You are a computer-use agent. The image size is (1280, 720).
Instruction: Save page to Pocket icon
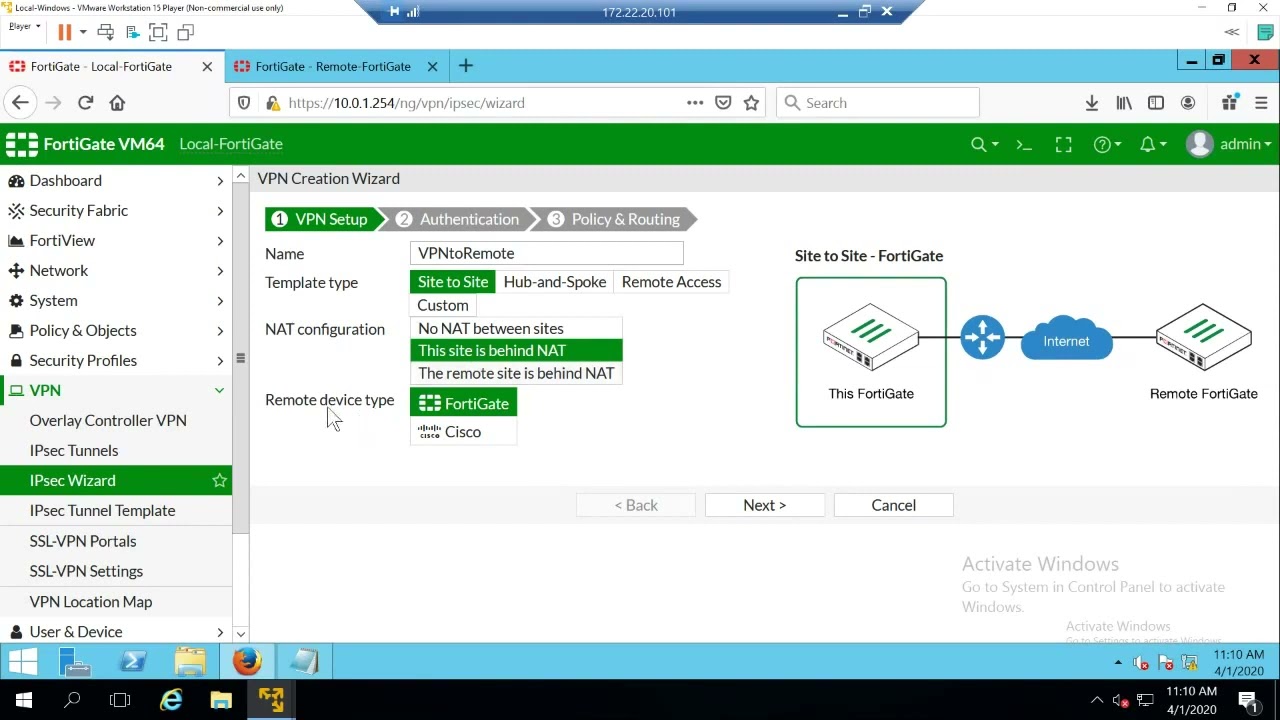pos(723,103)
